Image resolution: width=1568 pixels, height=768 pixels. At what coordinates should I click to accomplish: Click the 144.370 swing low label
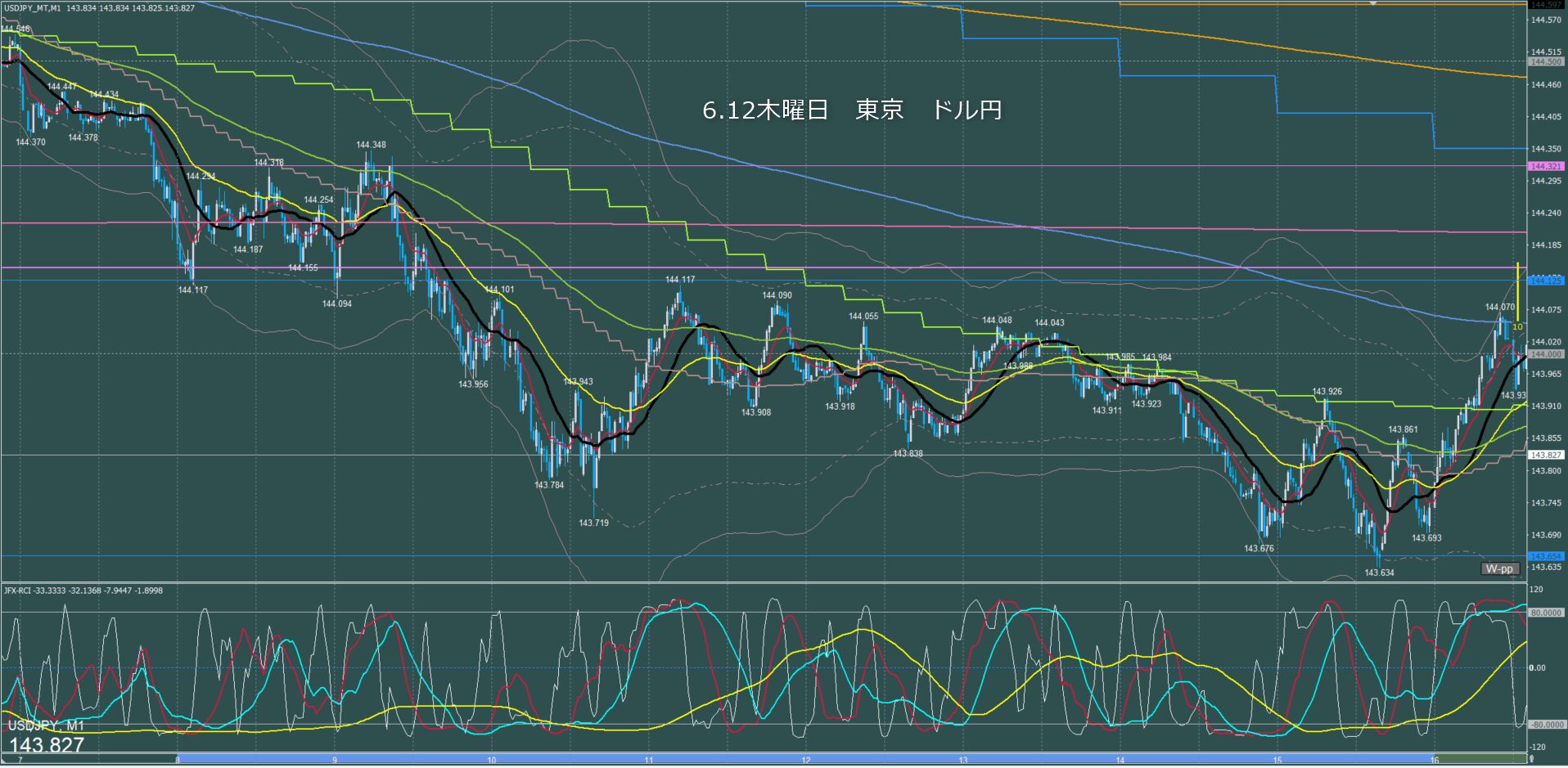pyautogui.click(x=30, y=142)
